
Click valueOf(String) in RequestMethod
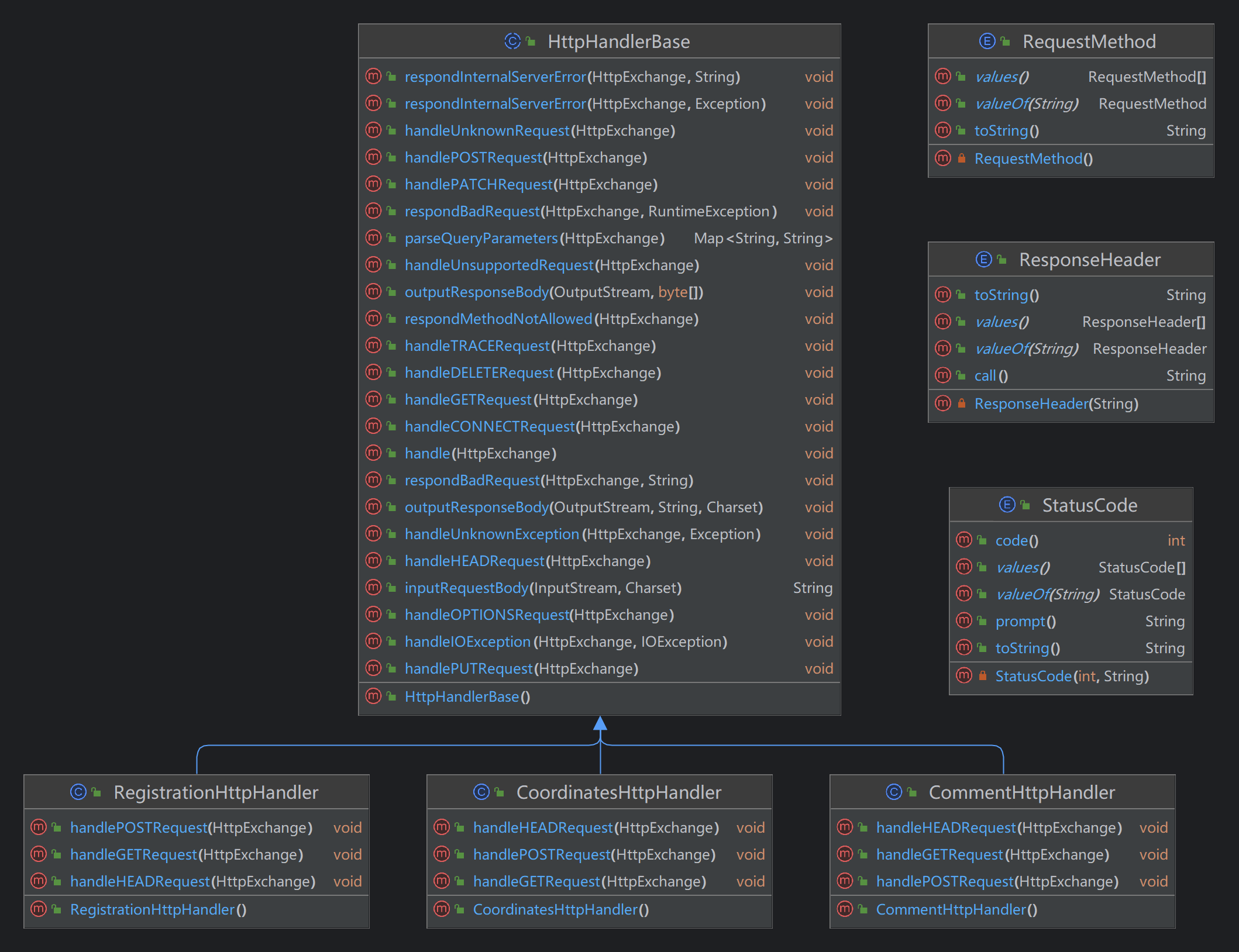pos(1026,104)
